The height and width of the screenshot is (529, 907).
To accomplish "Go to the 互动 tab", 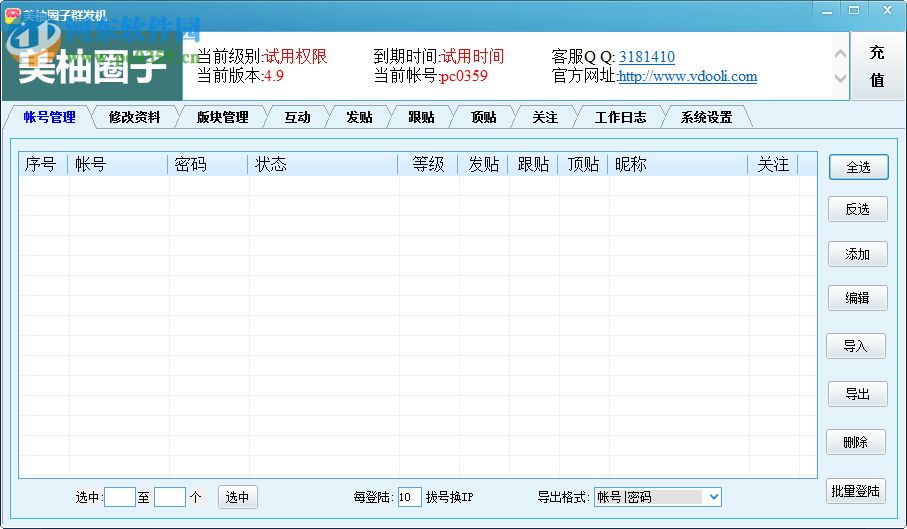I will (x=297, y=117).
